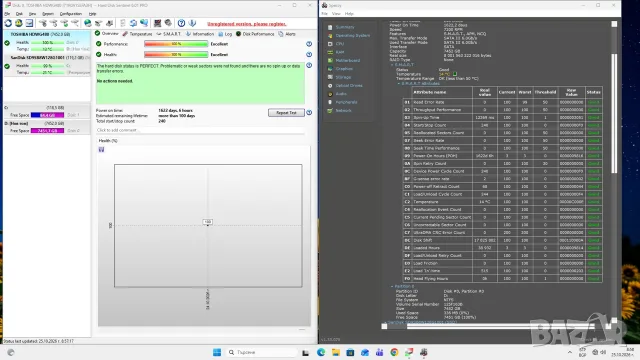Click the help icon beside the status text box
640x360 pixels.
tap(309, 65)
